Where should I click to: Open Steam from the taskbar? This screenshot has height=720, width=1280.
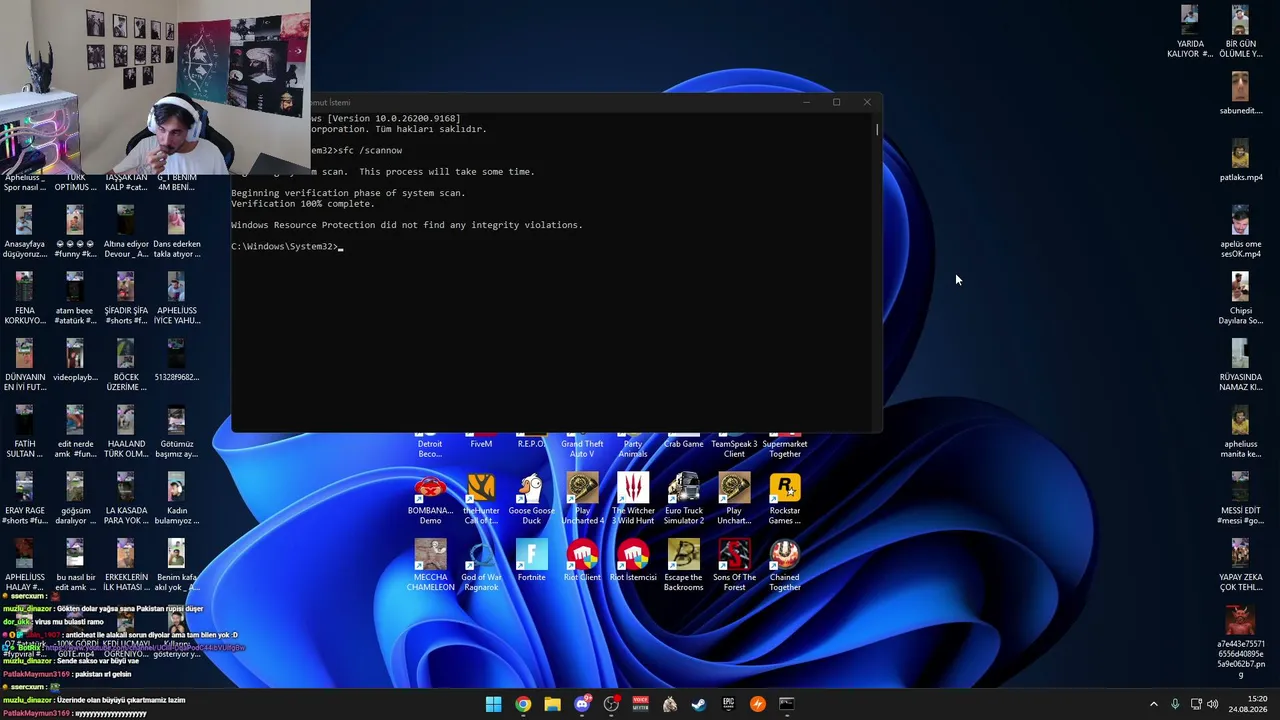coord(699,704)
